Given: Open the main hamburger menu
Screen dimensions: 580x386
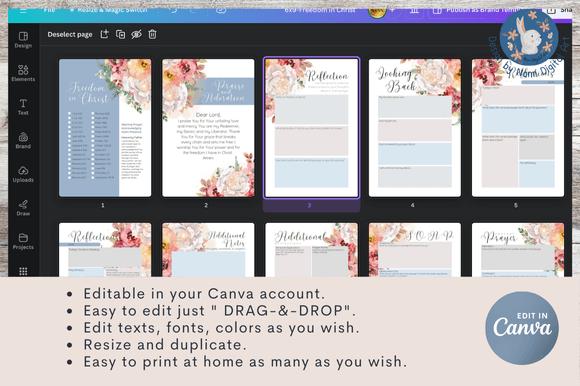Looking at the screenshot, I should (23, 10).
